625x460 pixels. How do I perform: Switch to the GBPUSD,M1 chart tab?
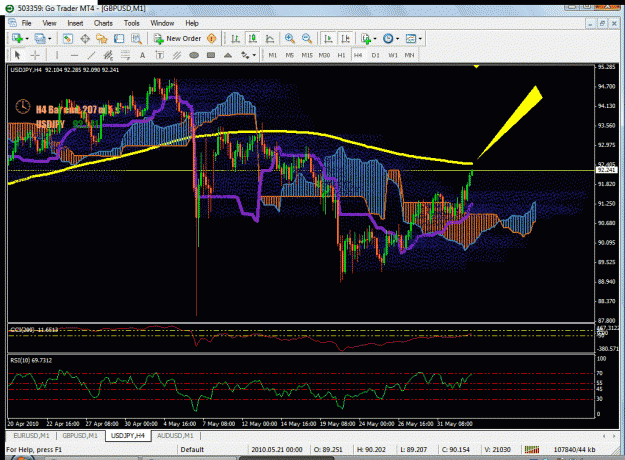(x=80, y=436)
